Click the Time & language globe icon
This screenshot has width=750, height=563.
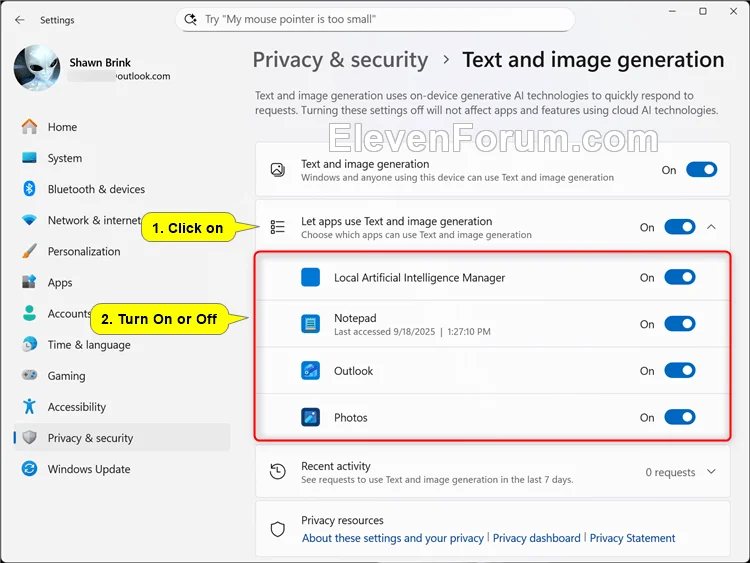(x=29, y=344)
